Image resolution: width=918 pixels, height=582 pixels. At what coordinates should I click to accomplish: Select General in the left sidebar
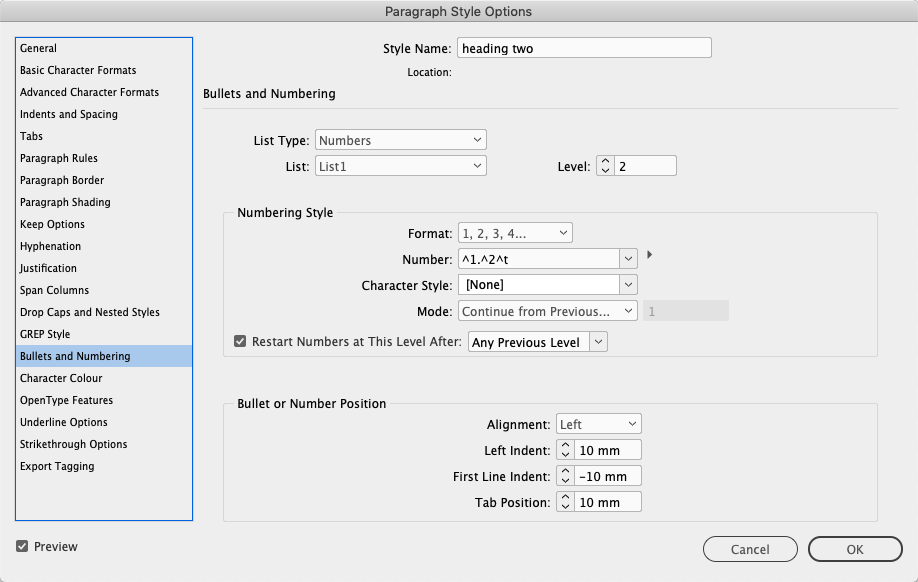tap(40, 48)
